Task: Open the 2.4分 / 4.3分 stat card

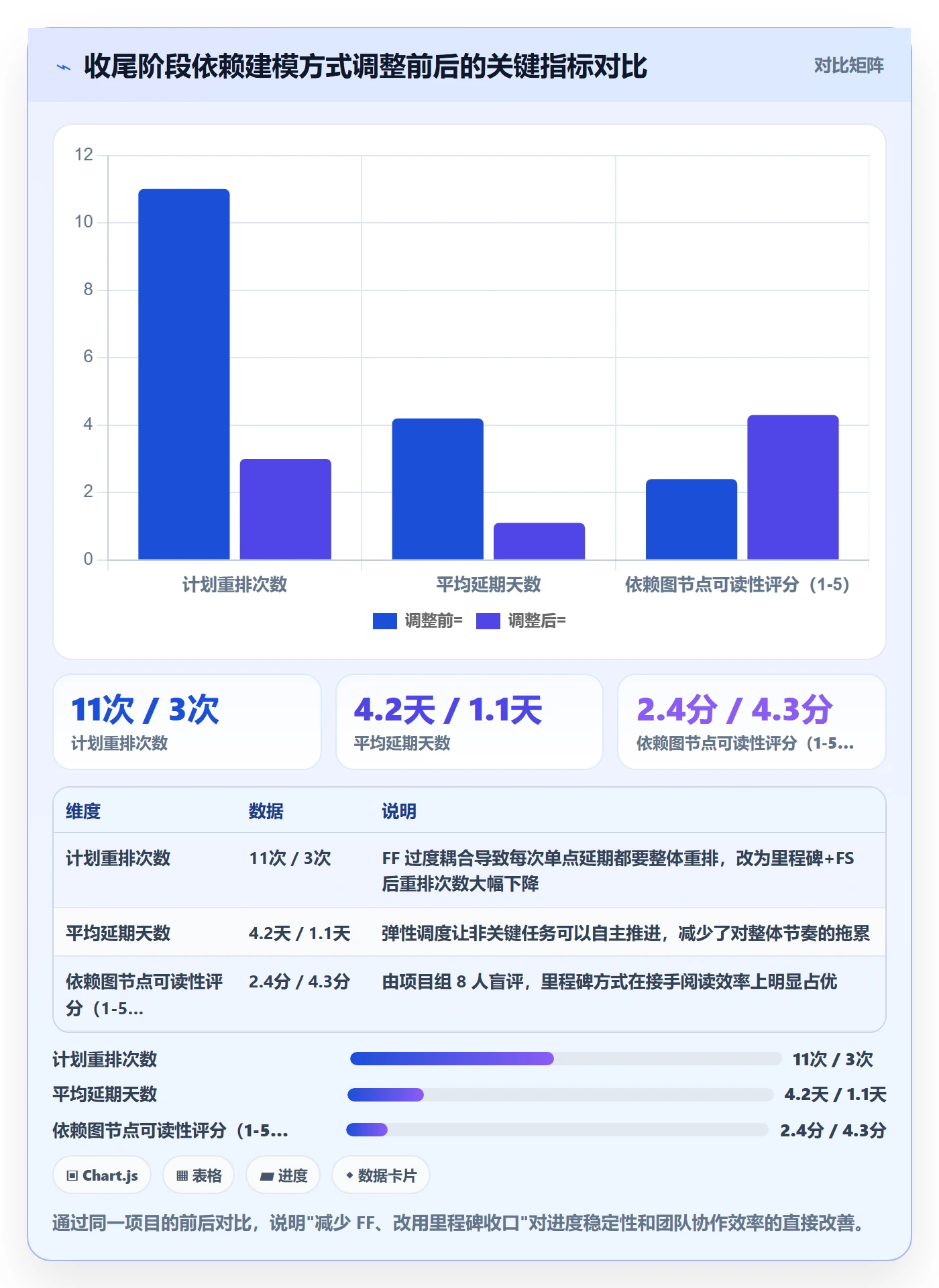Action: point(751,722)
